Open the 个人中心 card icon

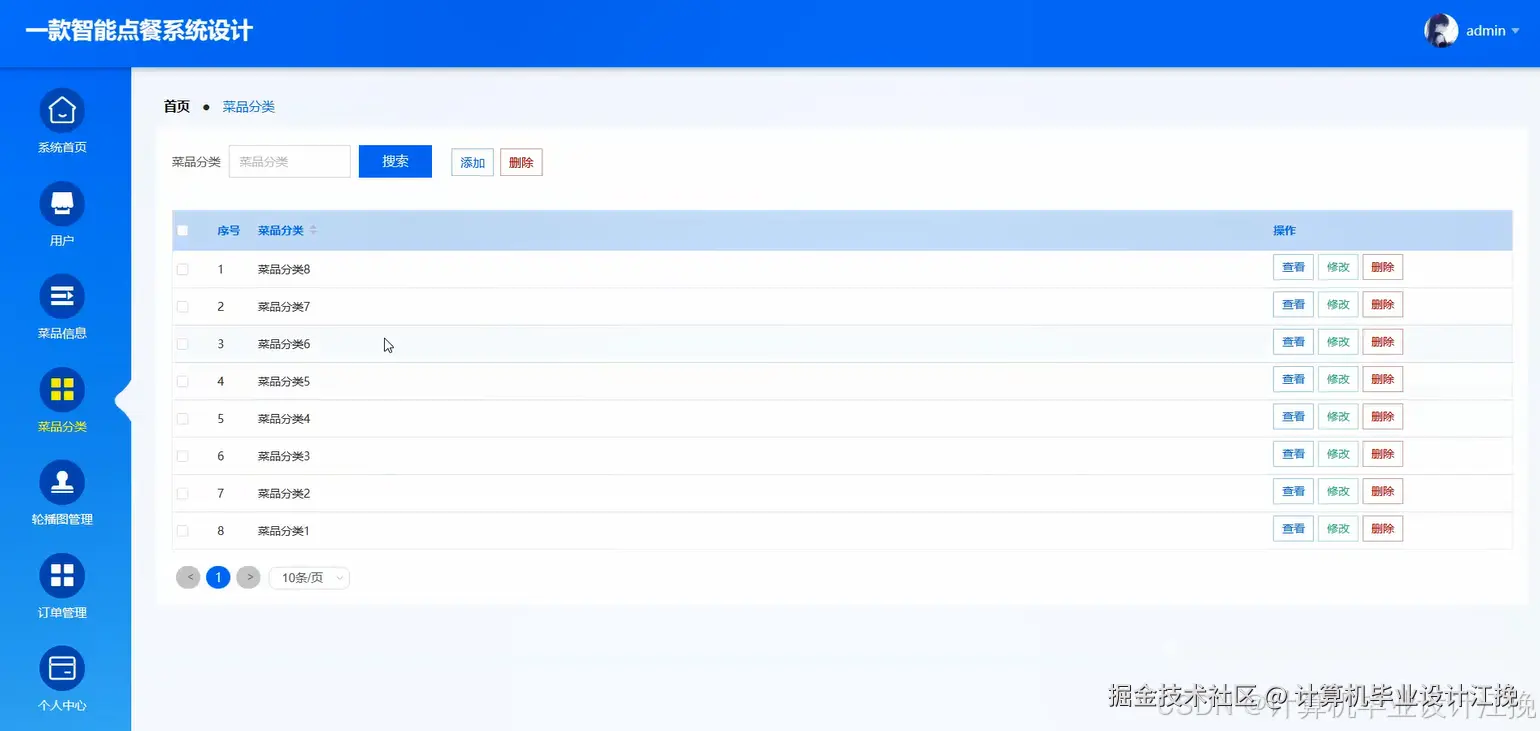pos(62,669)
